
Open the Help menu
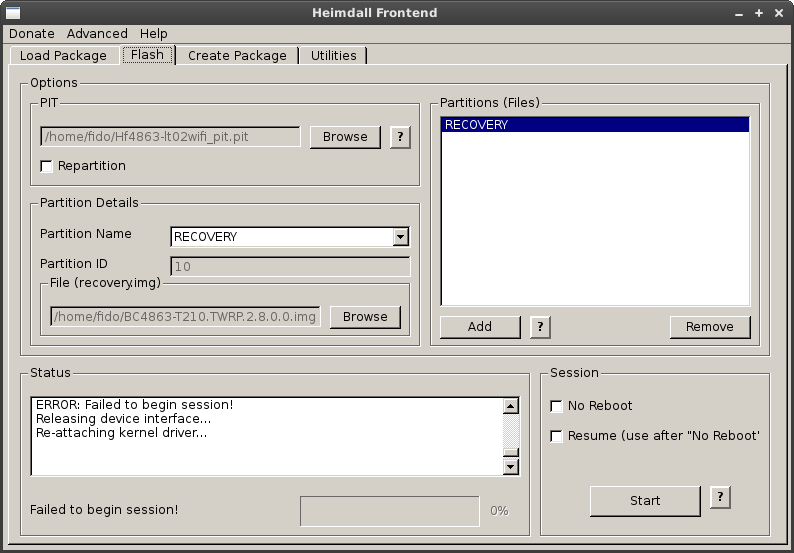[153, 34]
